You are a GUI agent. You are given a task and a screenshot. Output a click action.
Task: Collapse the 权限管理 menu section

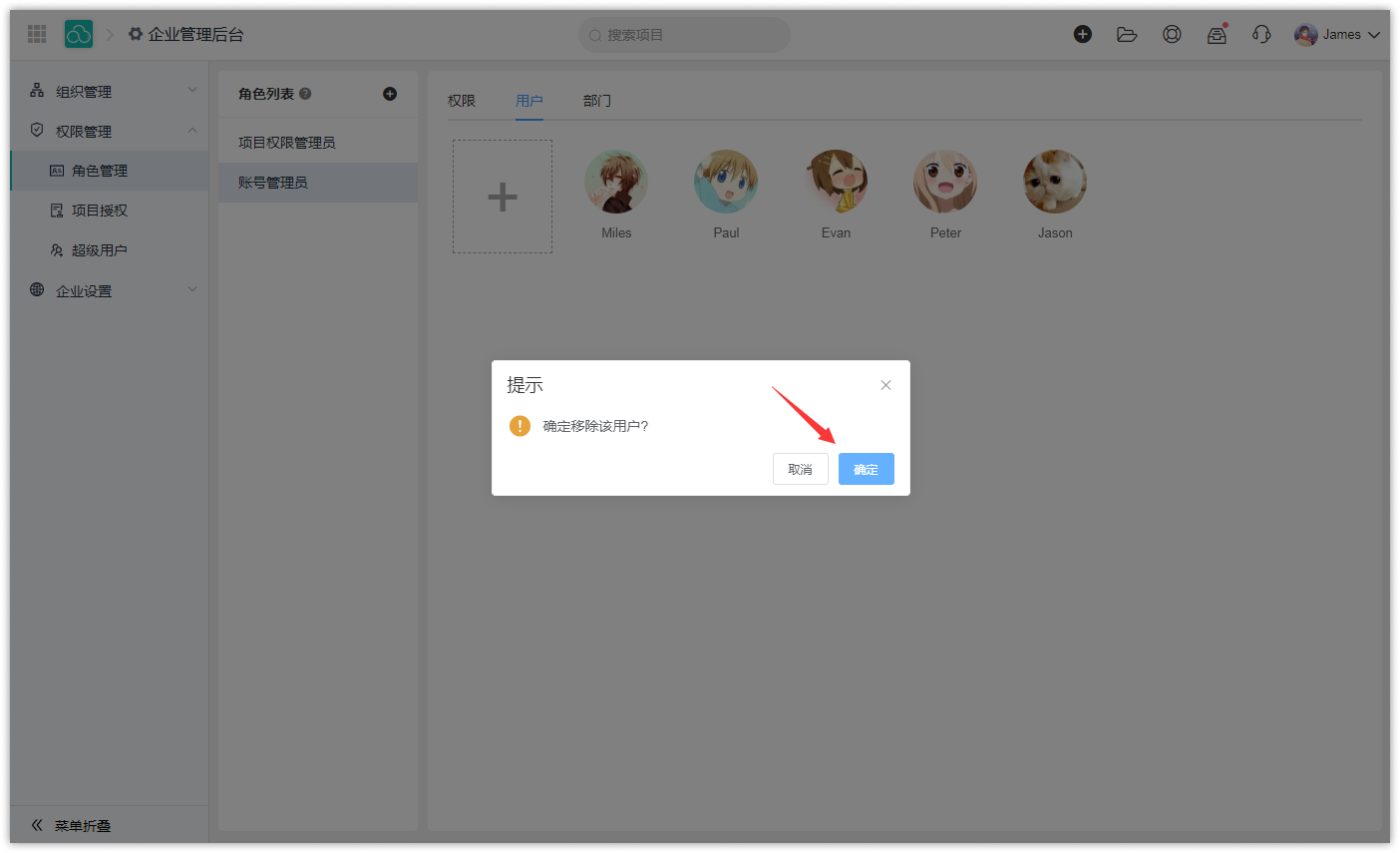110,131
